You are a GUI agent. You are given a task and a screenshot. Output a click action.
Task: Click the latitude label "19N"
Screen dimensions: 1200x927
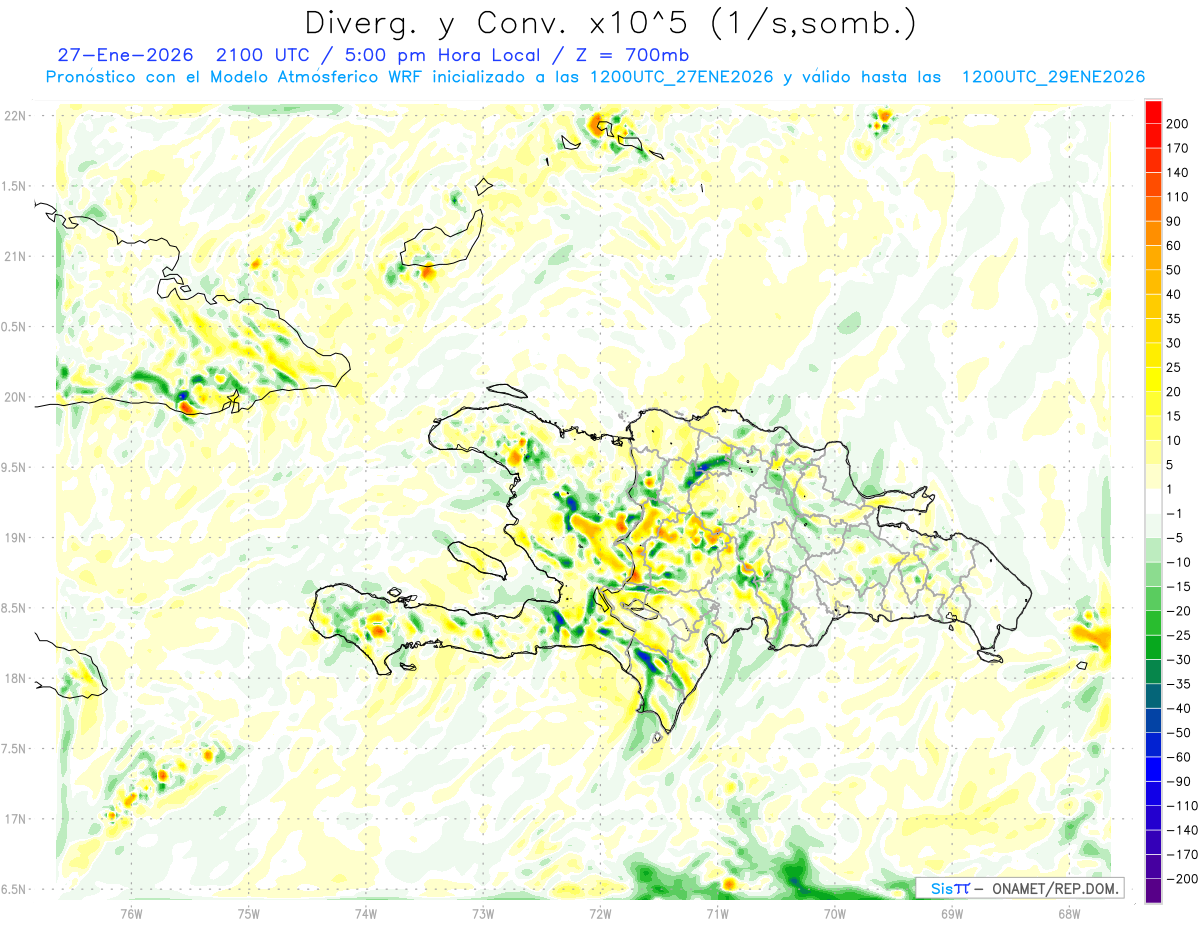[15, 538]
